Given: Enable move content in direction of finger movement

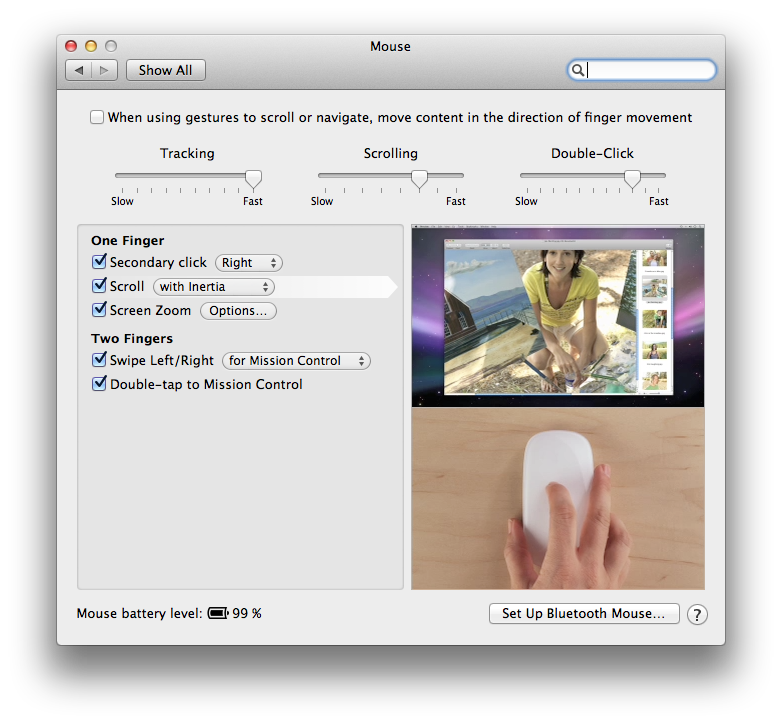Looking at the screenshot, I should [97, 118].
